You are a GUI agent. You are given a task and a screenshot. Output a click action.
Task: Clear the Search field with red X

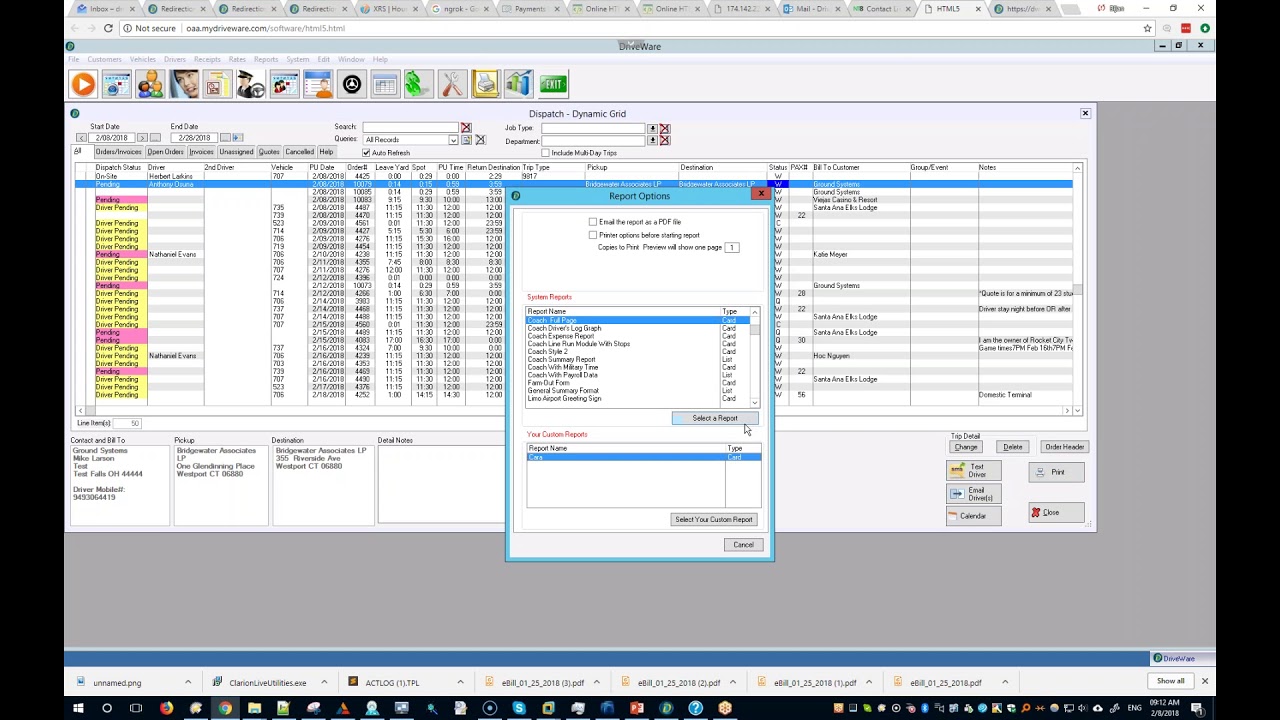pyautogui.click(x=466, y=128)
